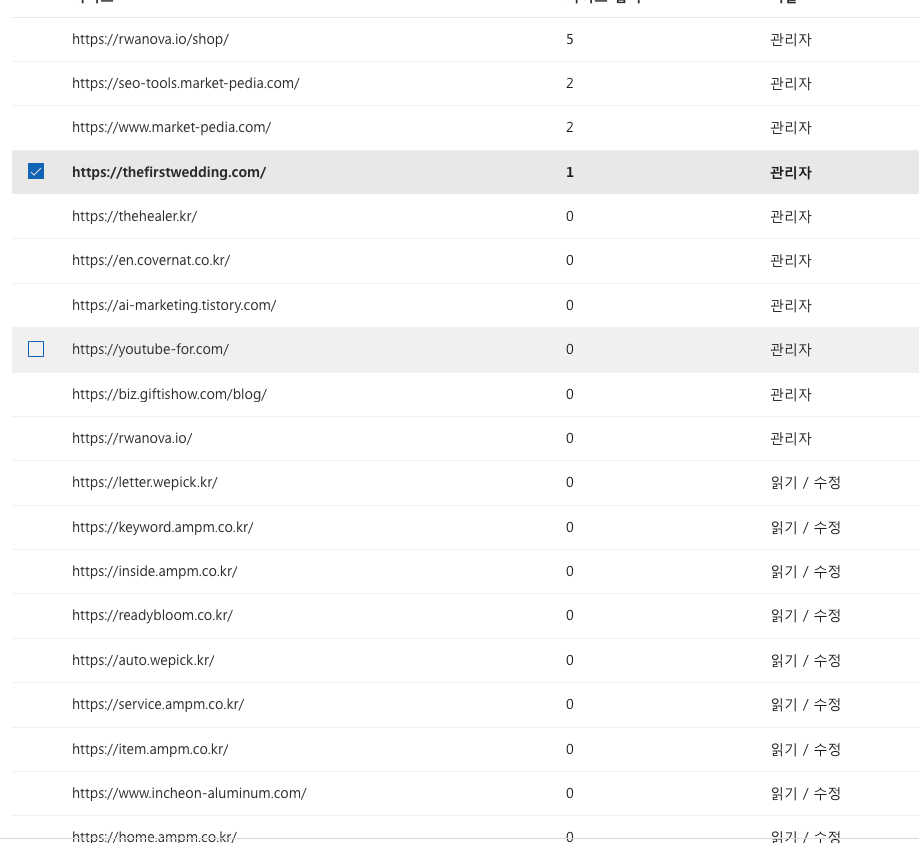This screenshot has height=843, width=919.
Task: Click the keyword.ampm.co.kr URL
Action: [x=162, y=527]
